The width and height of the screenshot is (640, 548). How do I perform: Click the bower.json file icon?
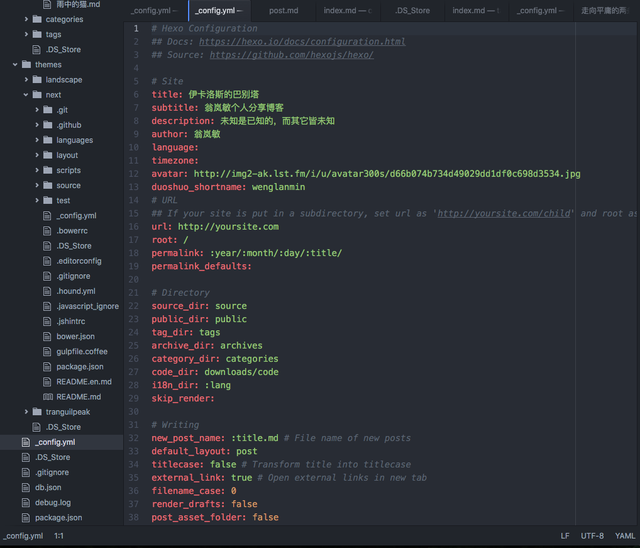(x=47, y=336)
